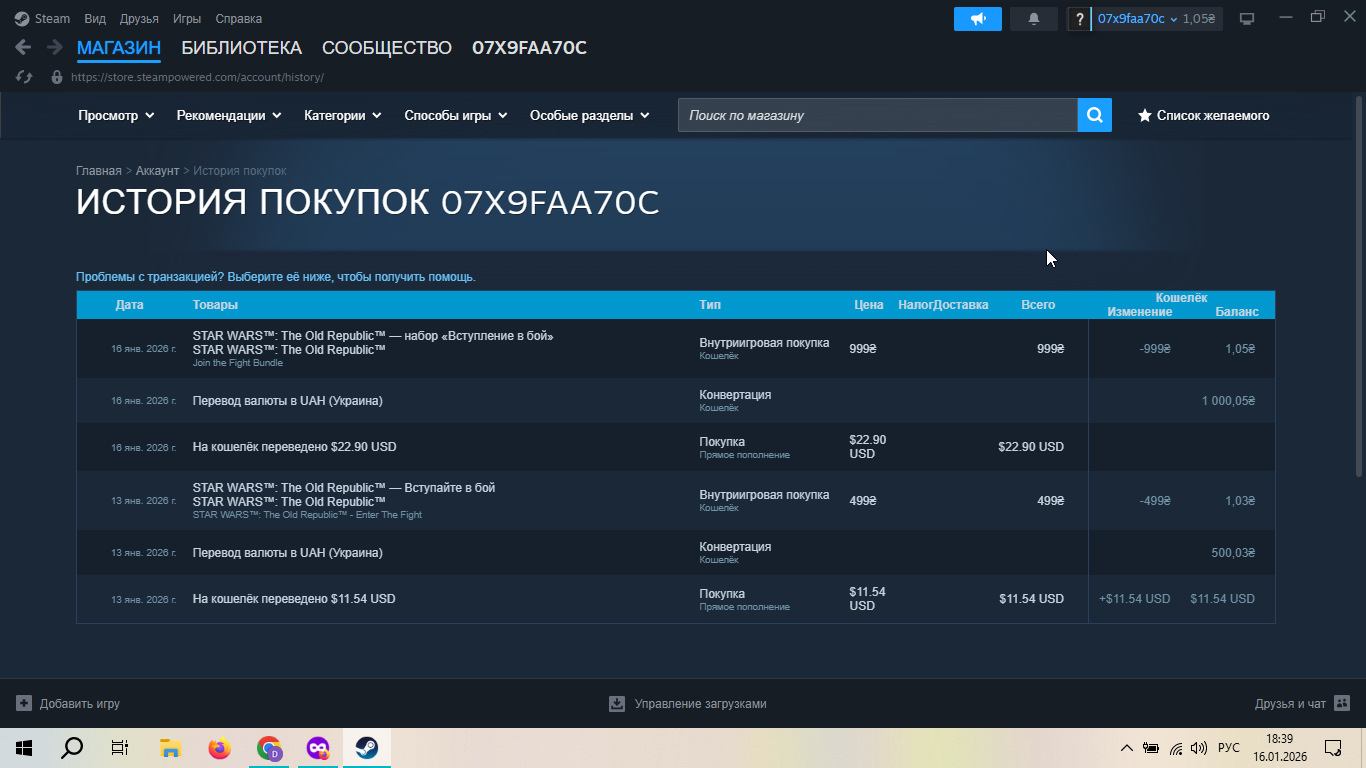Open the Друзья menu
This screenshot has height=768, width=1366.
[139, 19]
